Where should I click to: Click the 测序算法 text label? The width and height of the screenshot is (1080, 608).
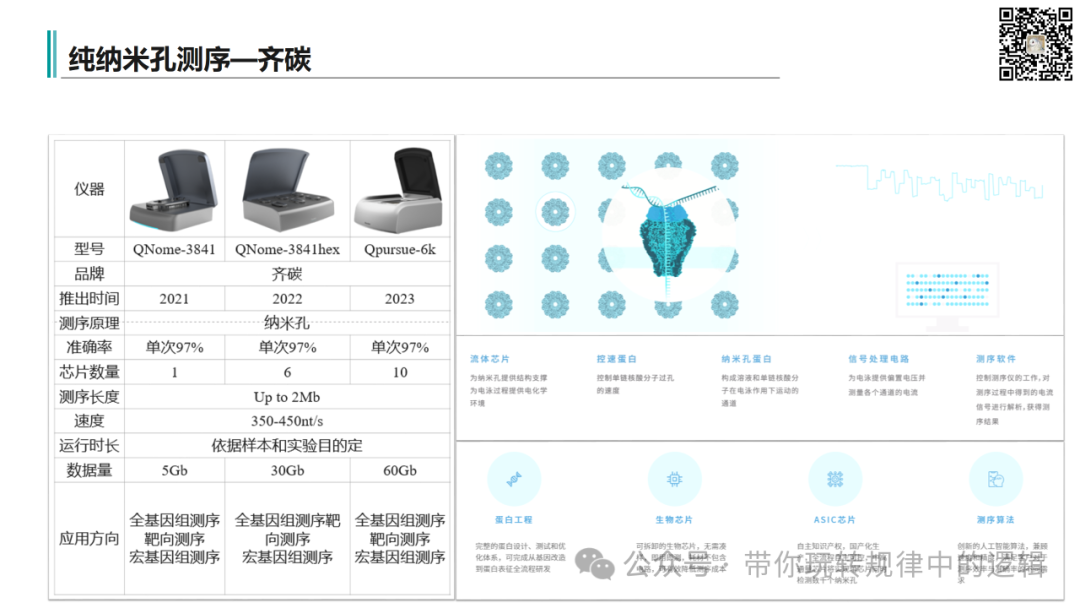tap(995, 520)
